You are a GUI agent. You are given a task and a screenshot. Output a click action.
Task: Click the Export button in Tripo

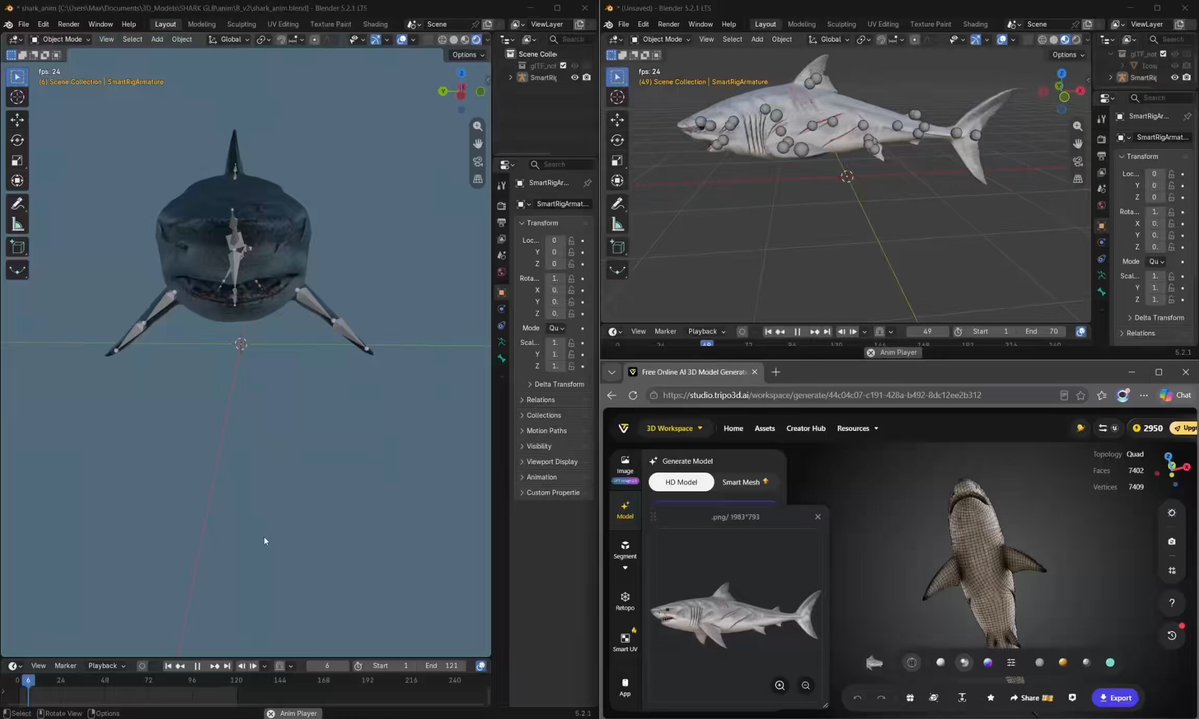point(1116,698)
